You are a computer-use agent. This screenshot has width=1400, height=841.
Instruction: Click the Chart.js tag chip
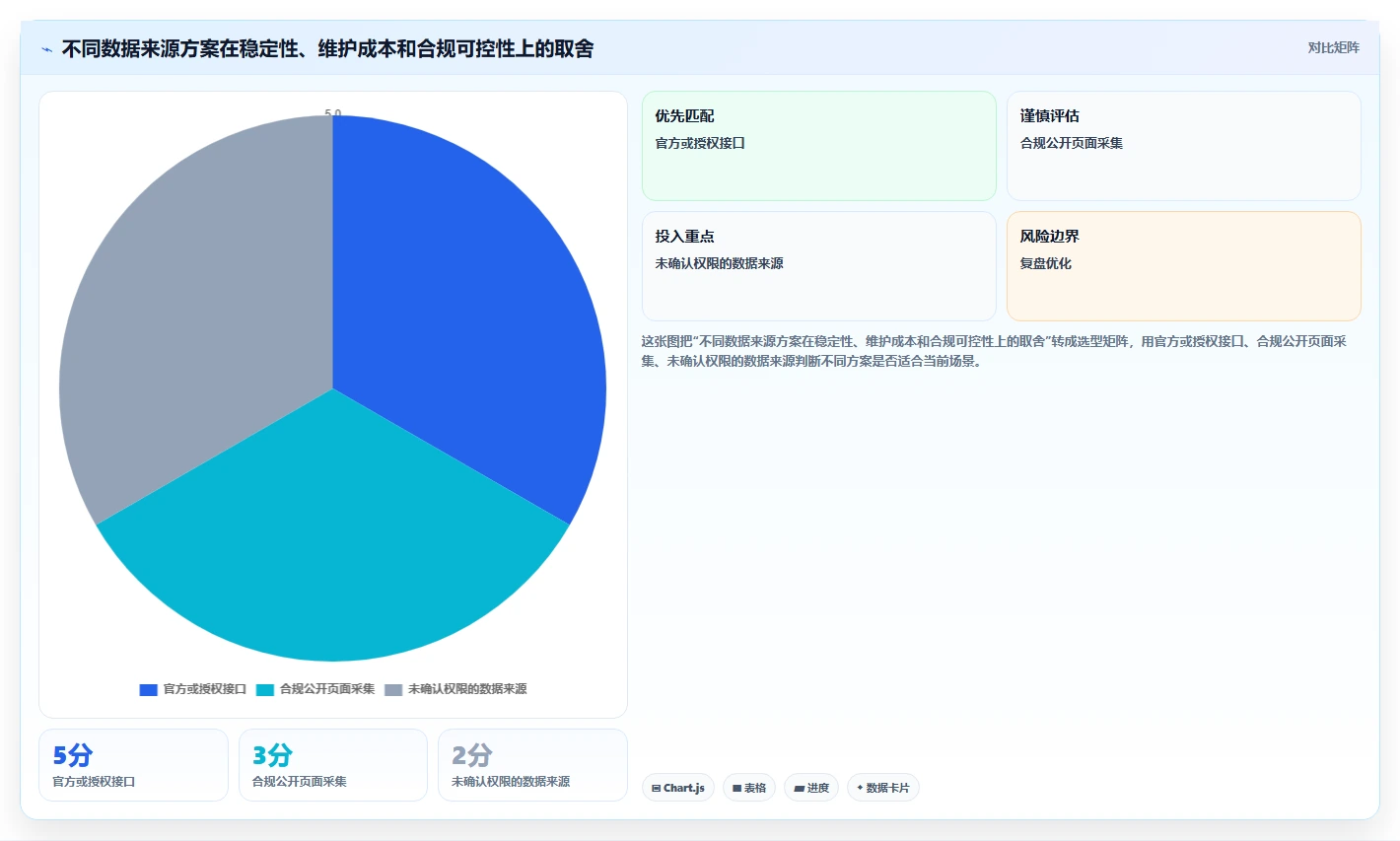[x=678, y=788]
